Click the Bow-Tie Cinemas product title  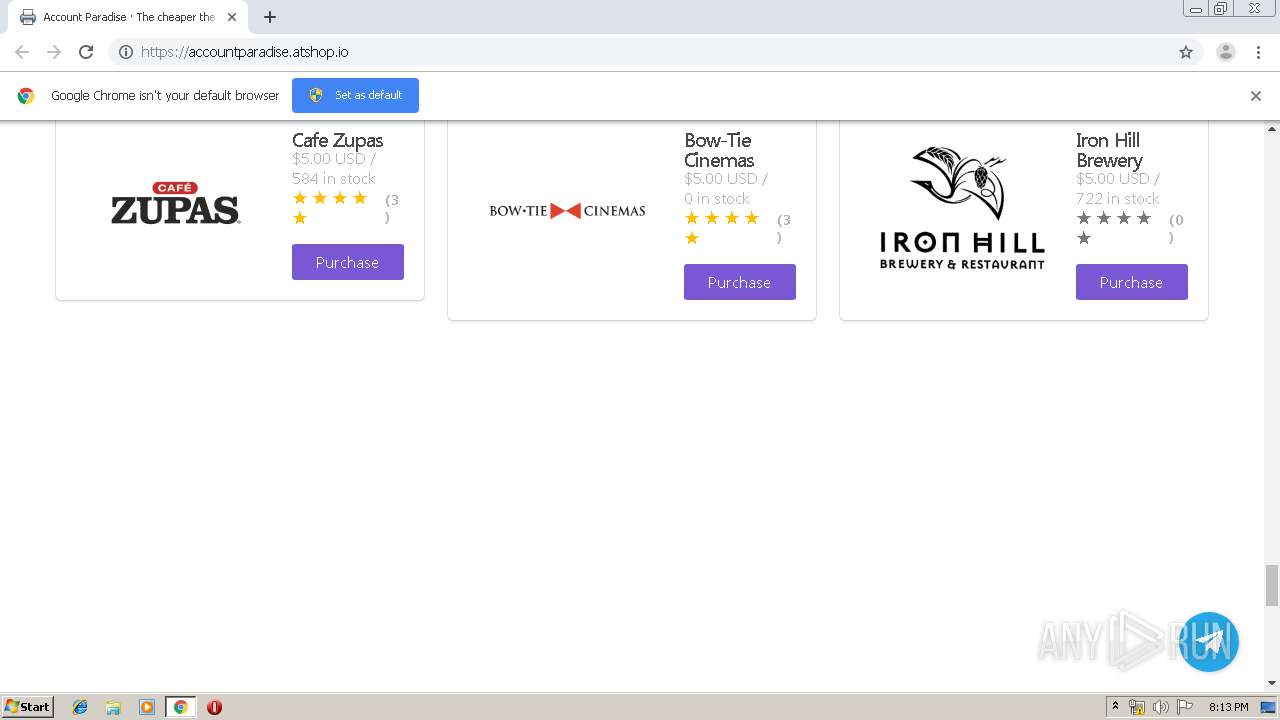pos(719,150)
